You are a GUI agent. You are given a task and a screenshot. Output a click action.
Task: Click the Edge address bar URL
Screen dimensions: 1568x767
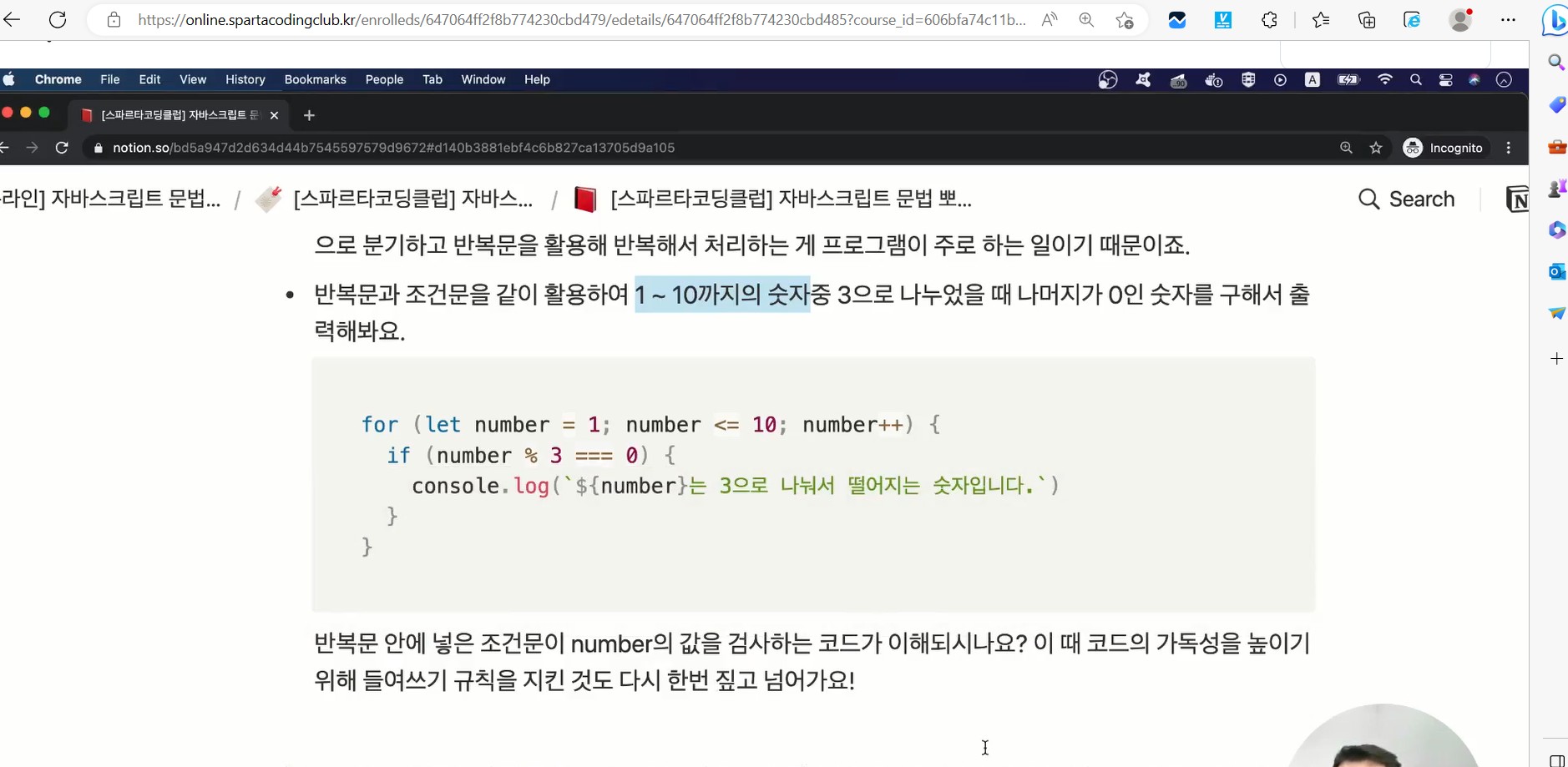[x=581, y=20]
